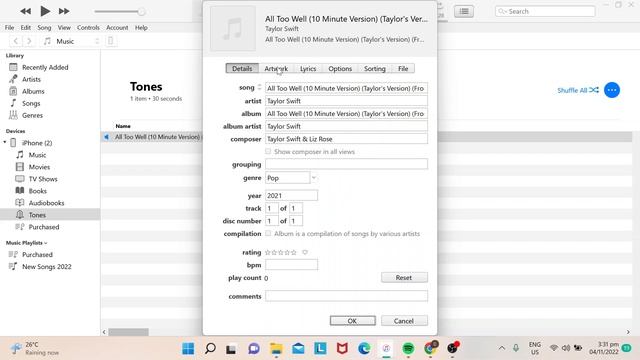
Task: Select Recently Added in Library
Action: [45, 67]
